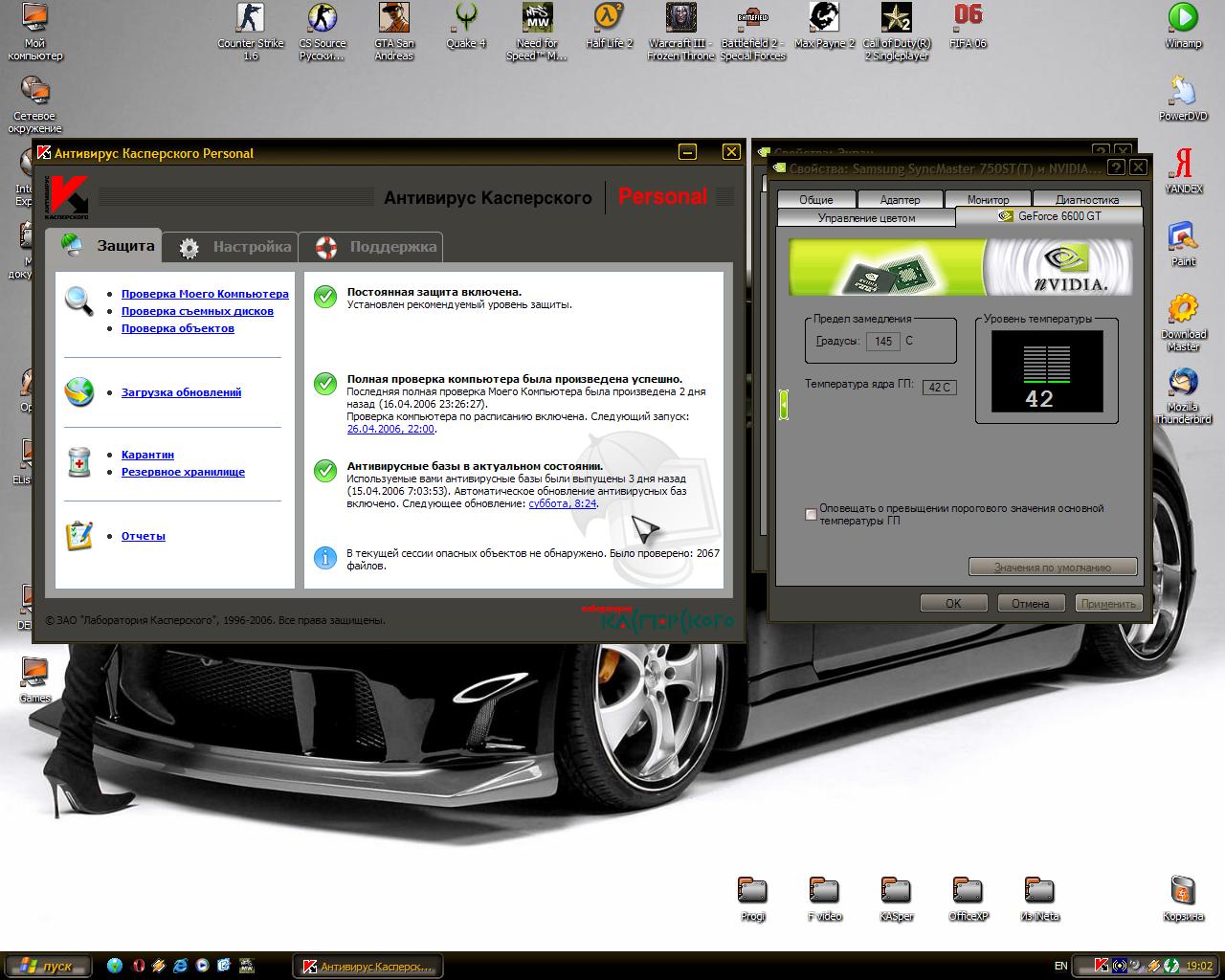Click the degrees threshold field showing 145
Viewport: 1225px width, 980px height.
tap(882, 342)
